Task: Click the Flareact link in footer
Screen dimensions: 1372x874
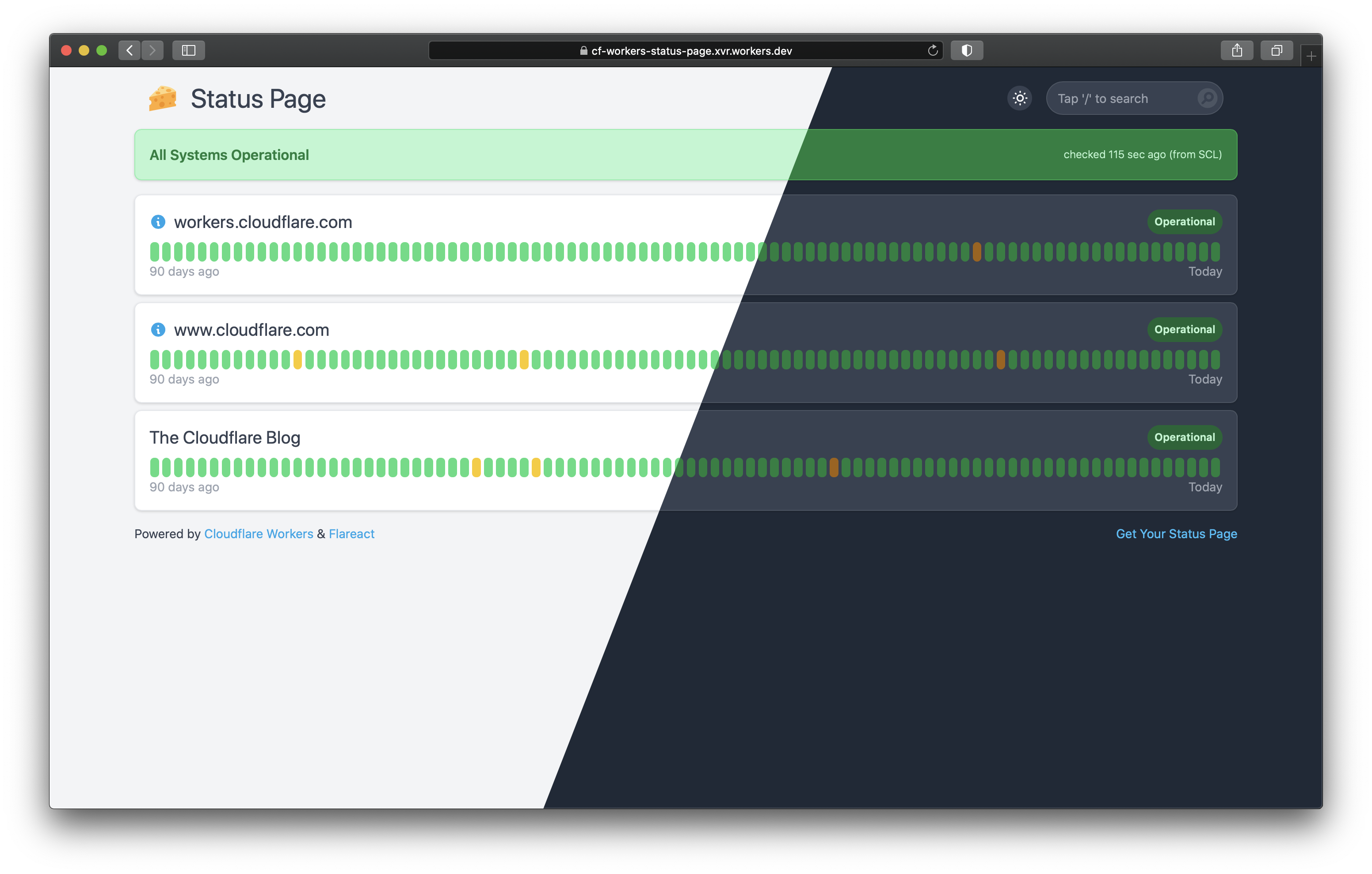Action: (x=351, y=533)
